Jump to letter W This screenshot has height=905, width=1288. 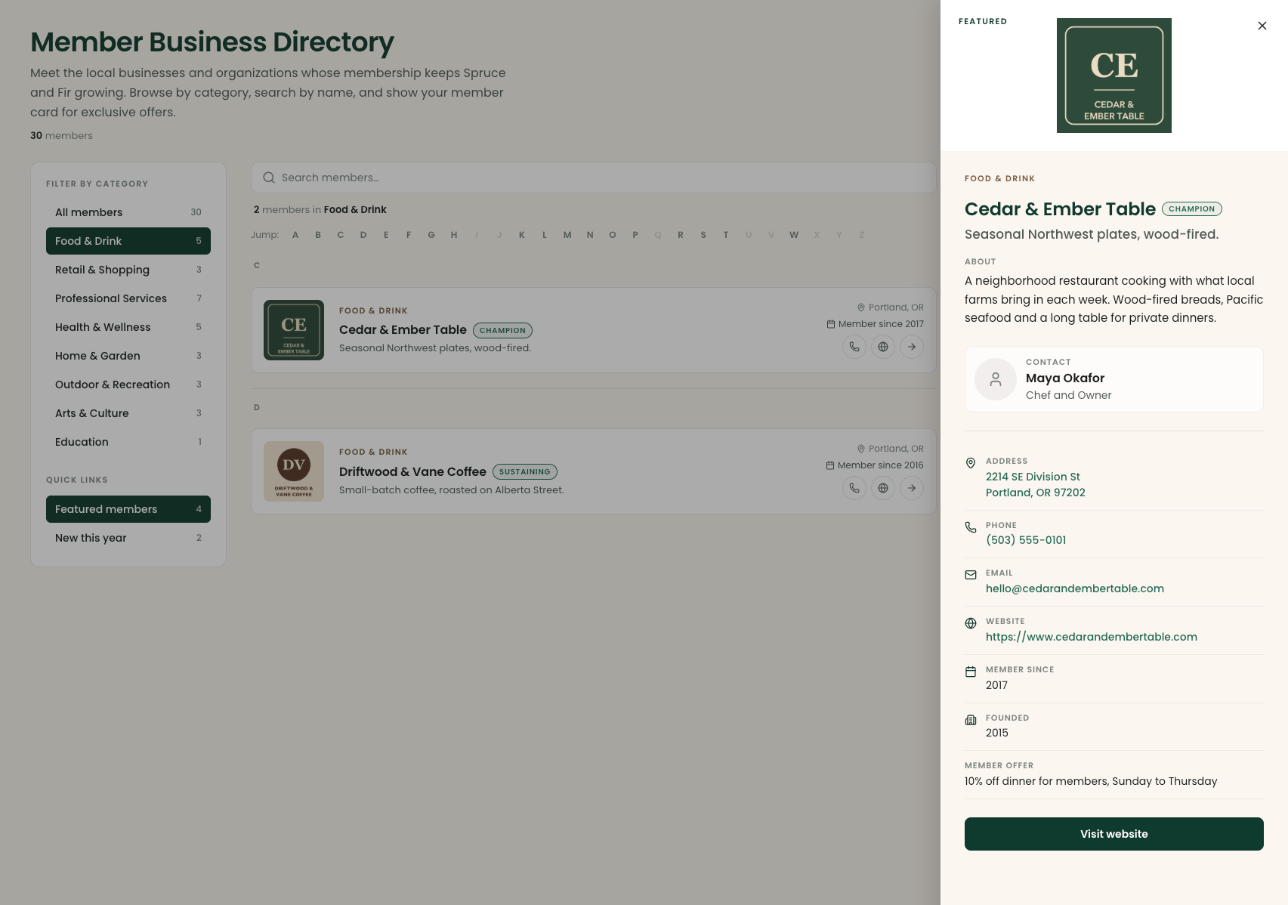point(794,235)
